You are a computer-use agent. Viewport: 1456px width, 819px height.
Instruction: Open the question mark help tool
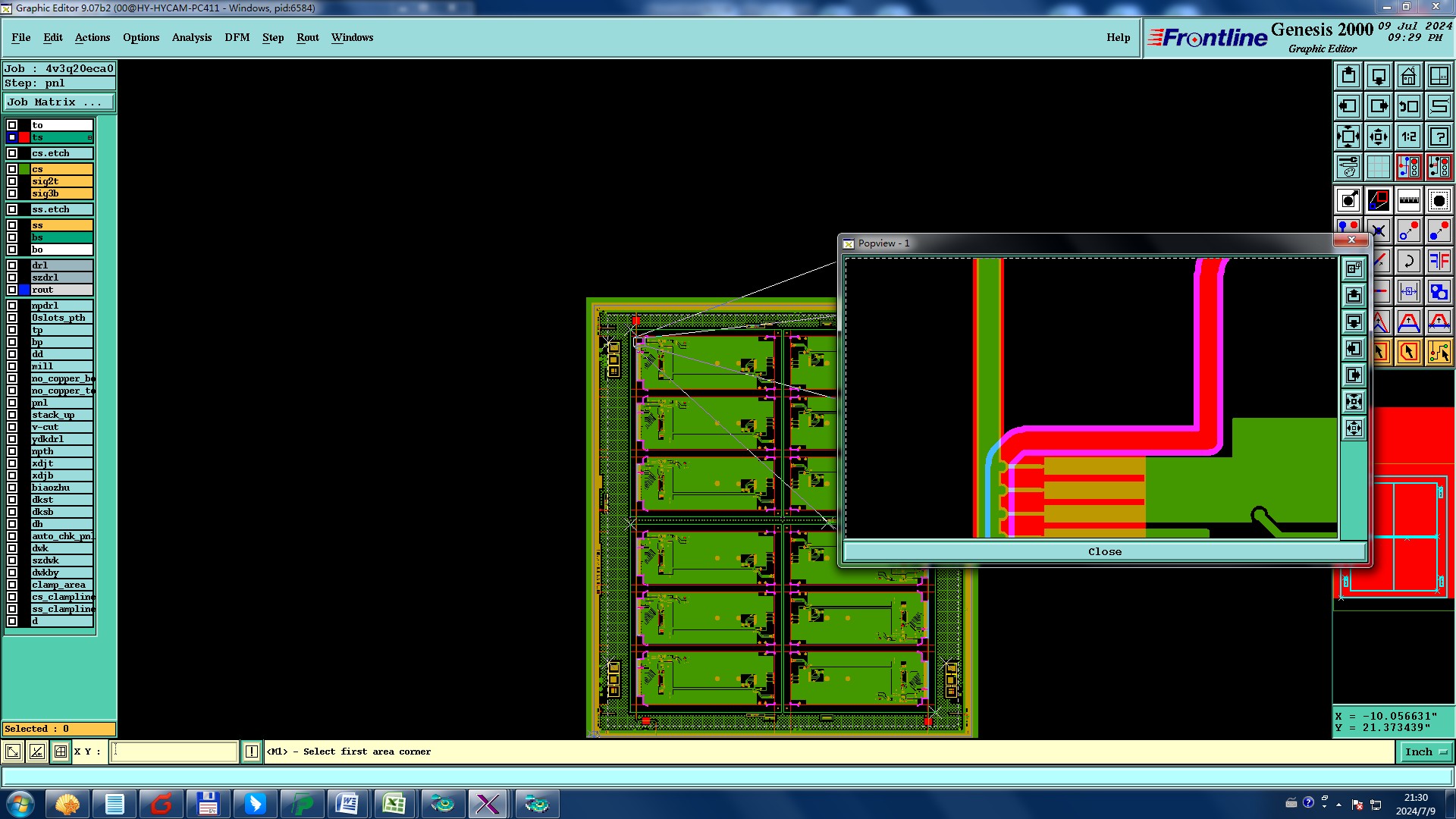[x=1439, y=137]
